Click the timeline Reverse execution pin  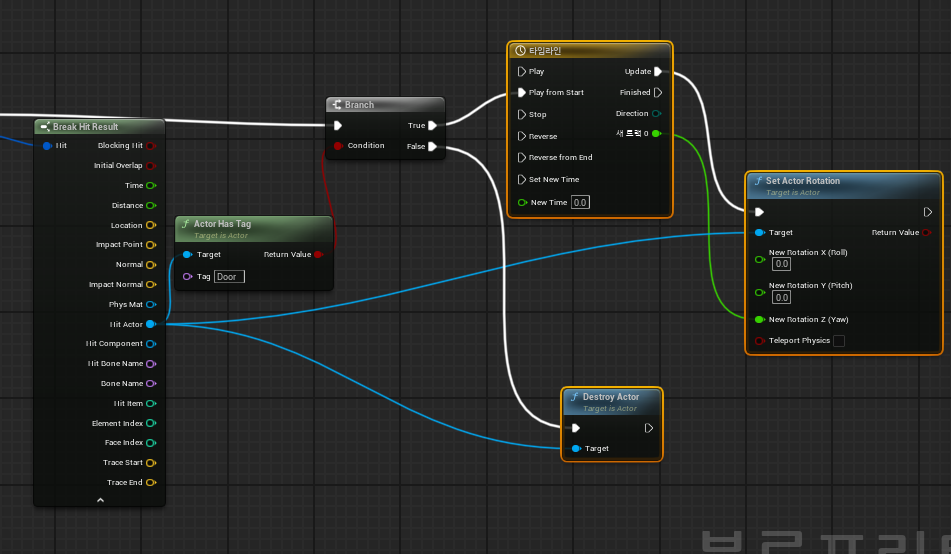(522, 136)
